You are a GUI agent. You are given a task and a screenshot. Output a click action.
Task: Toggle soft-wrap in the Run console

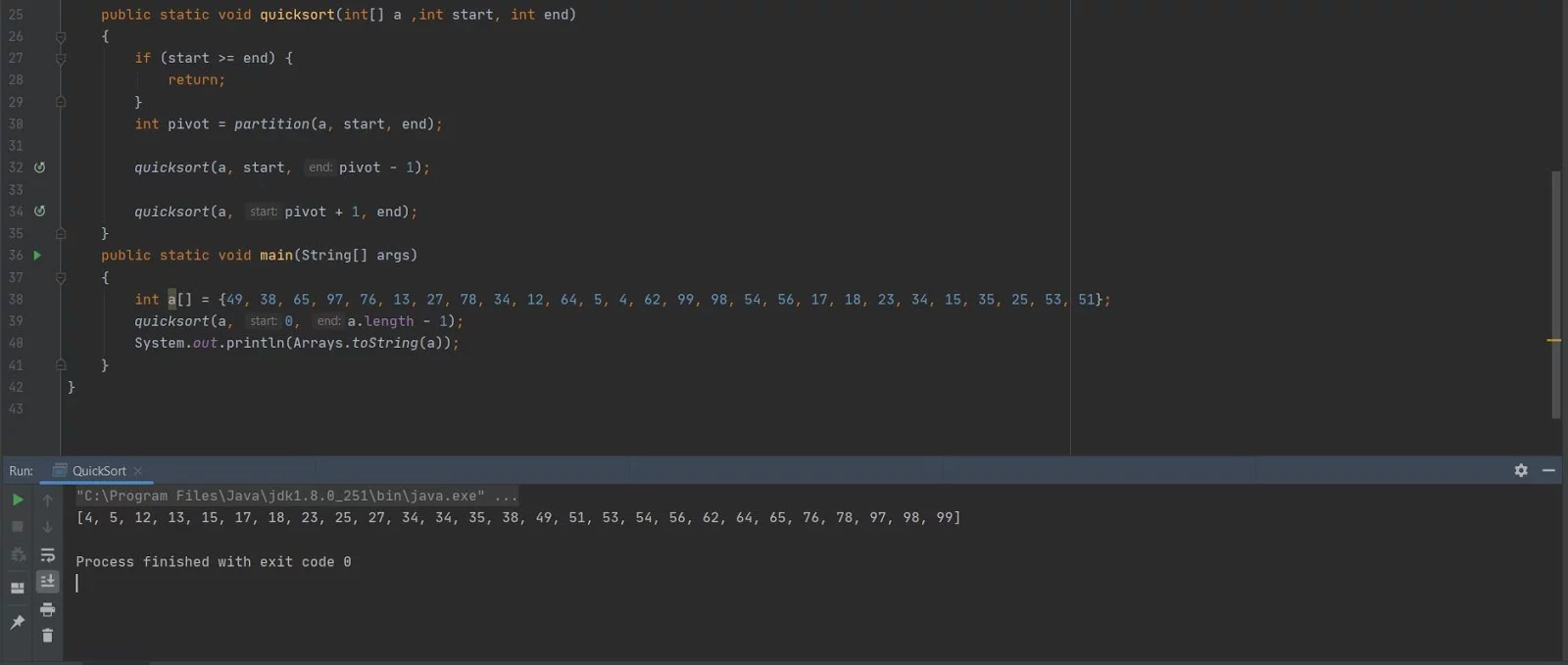(47, 554)
